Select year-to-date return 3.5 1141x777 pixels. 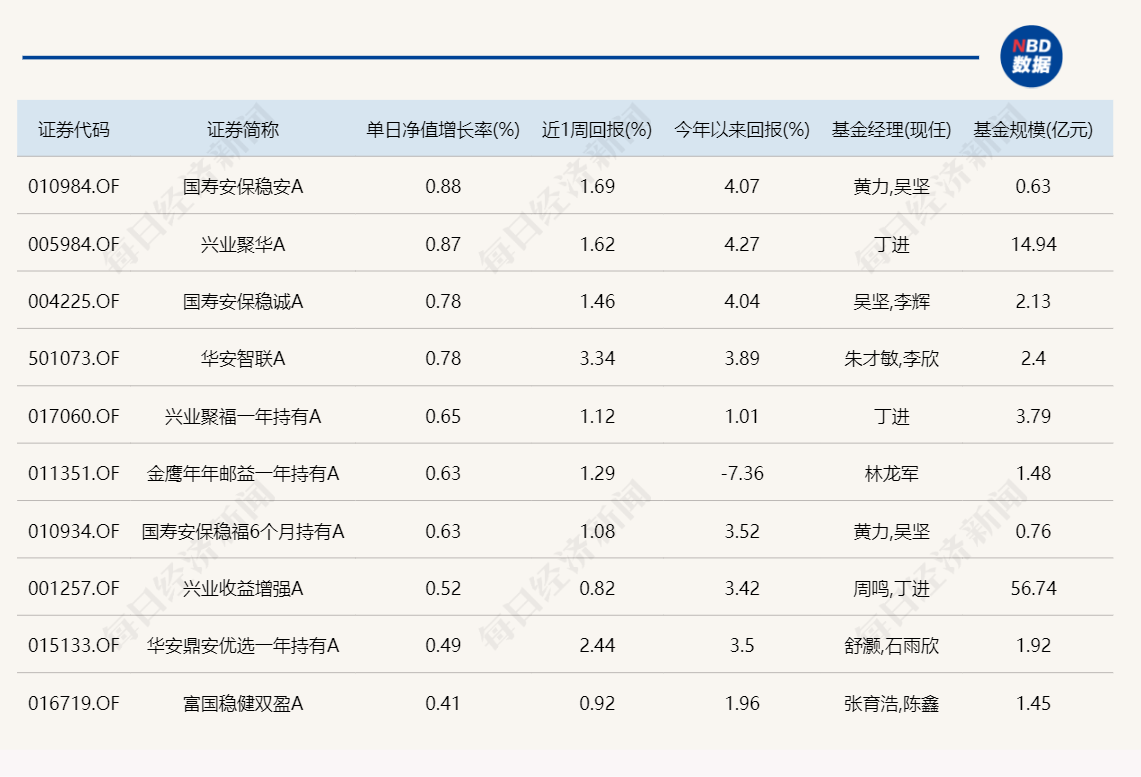tap(742, 645)
